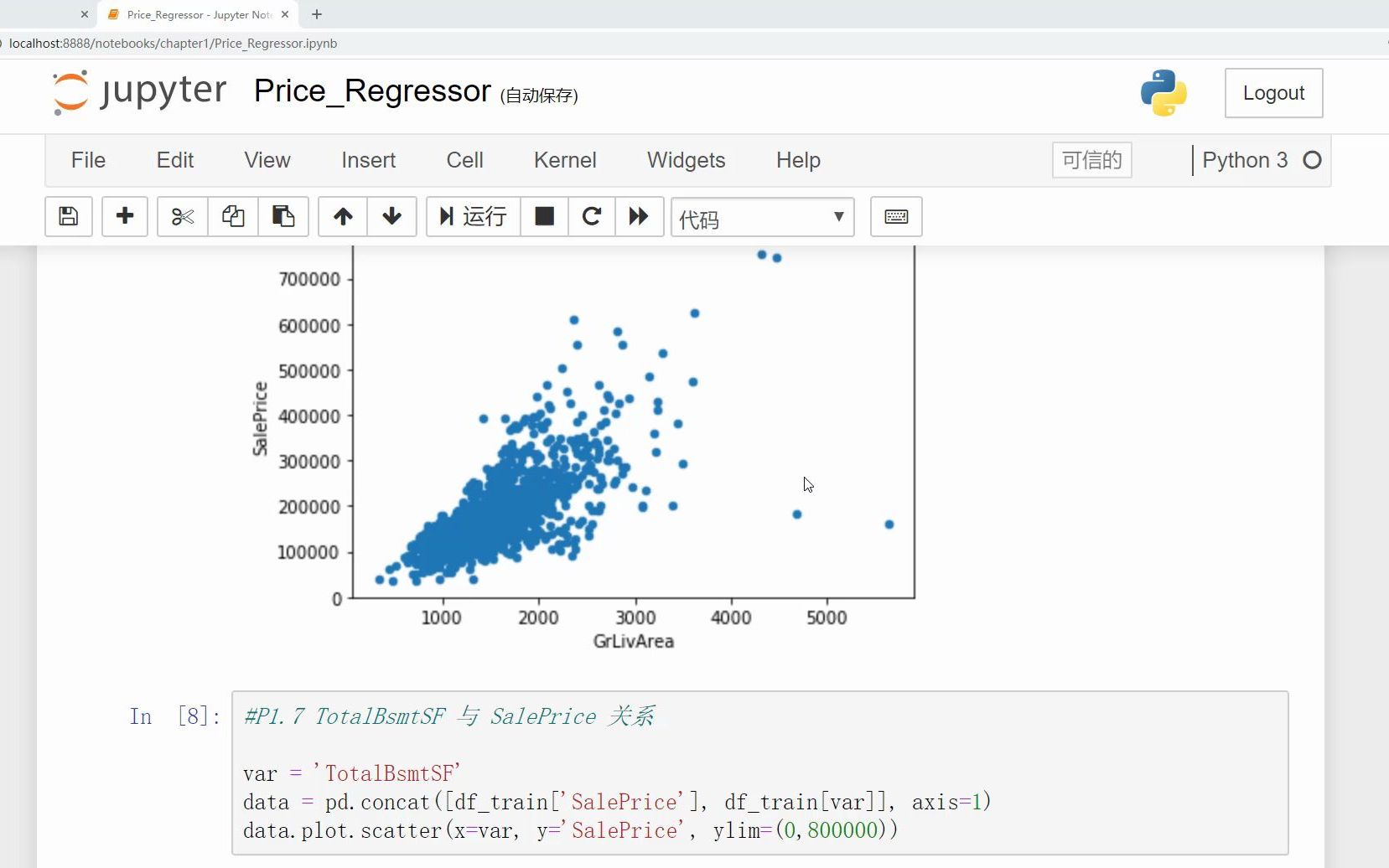Image resolution: width=1389 pixels, height=868 pixels.
Task: Open the Kernel menu
Action: [x=565, y=160]
